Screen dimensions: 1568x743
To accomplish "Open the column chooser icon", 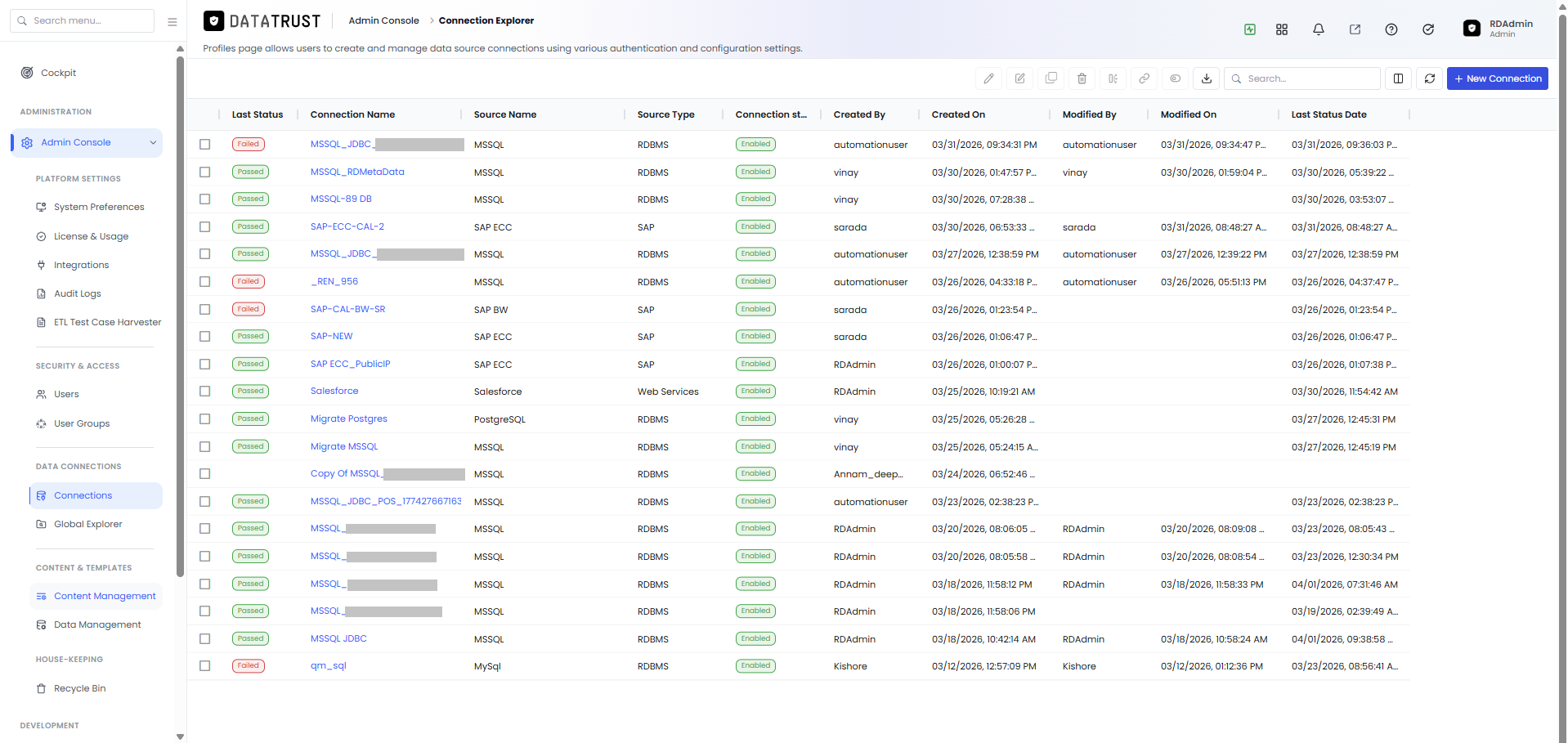I will point(1398,78).
